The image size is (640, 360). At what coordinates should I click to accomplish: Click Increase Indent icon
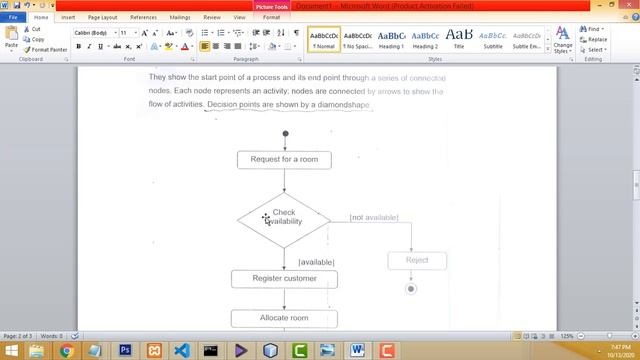[x=267, y=33]
